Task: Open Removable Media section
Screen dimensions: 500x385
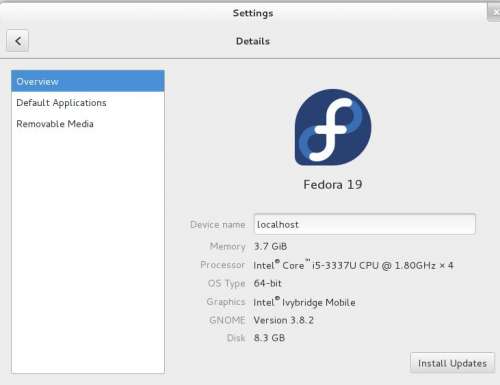Action: [x=88, y=124]
